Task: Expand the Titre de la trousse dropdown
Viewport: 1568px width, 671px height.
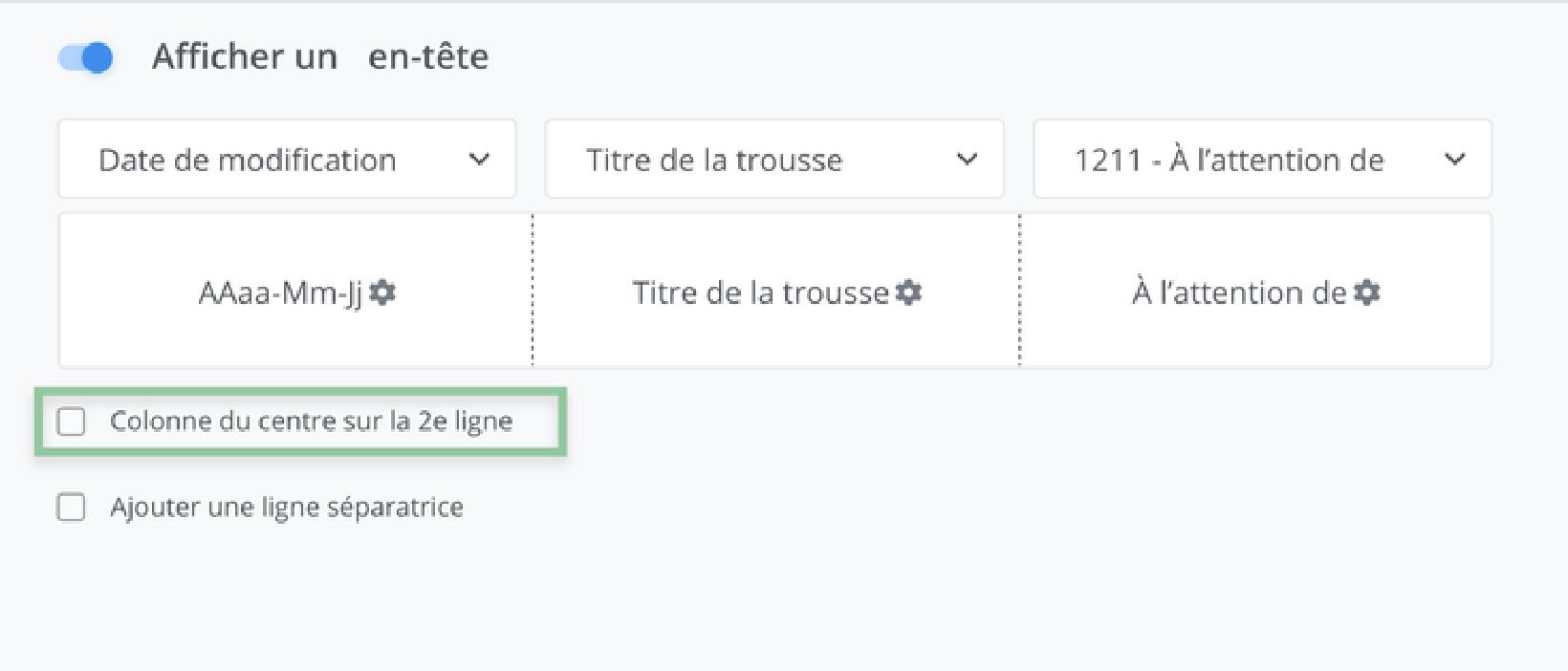Action: point(714,160)
